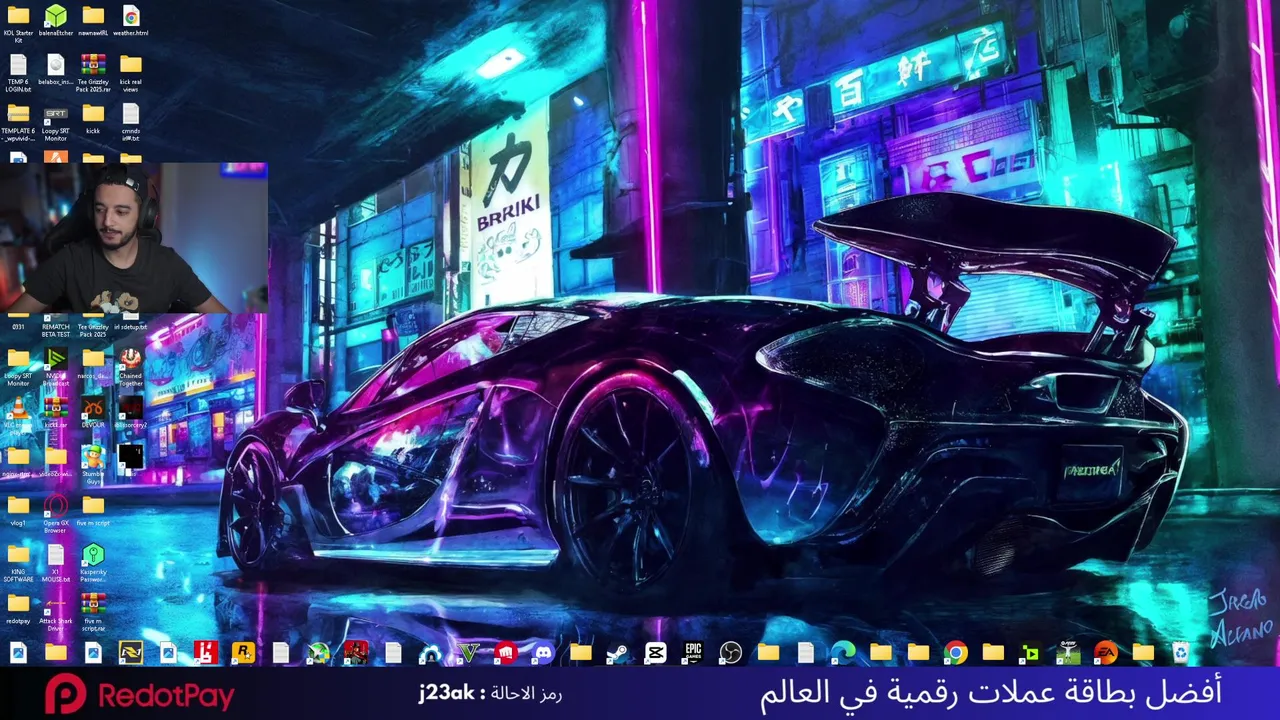Launch Rockstar Games Launcher icon

(243, 653)
